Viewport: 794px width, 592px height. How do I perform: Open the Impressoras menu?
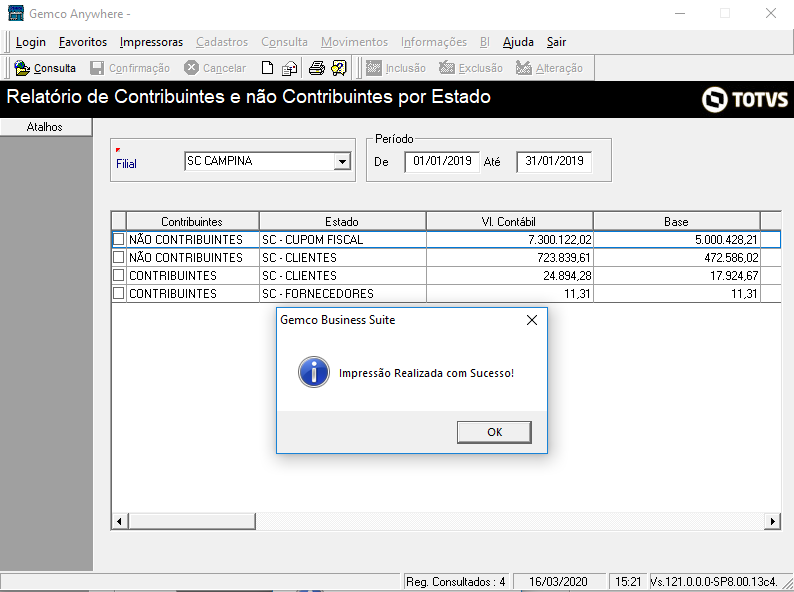coord(151,42)
